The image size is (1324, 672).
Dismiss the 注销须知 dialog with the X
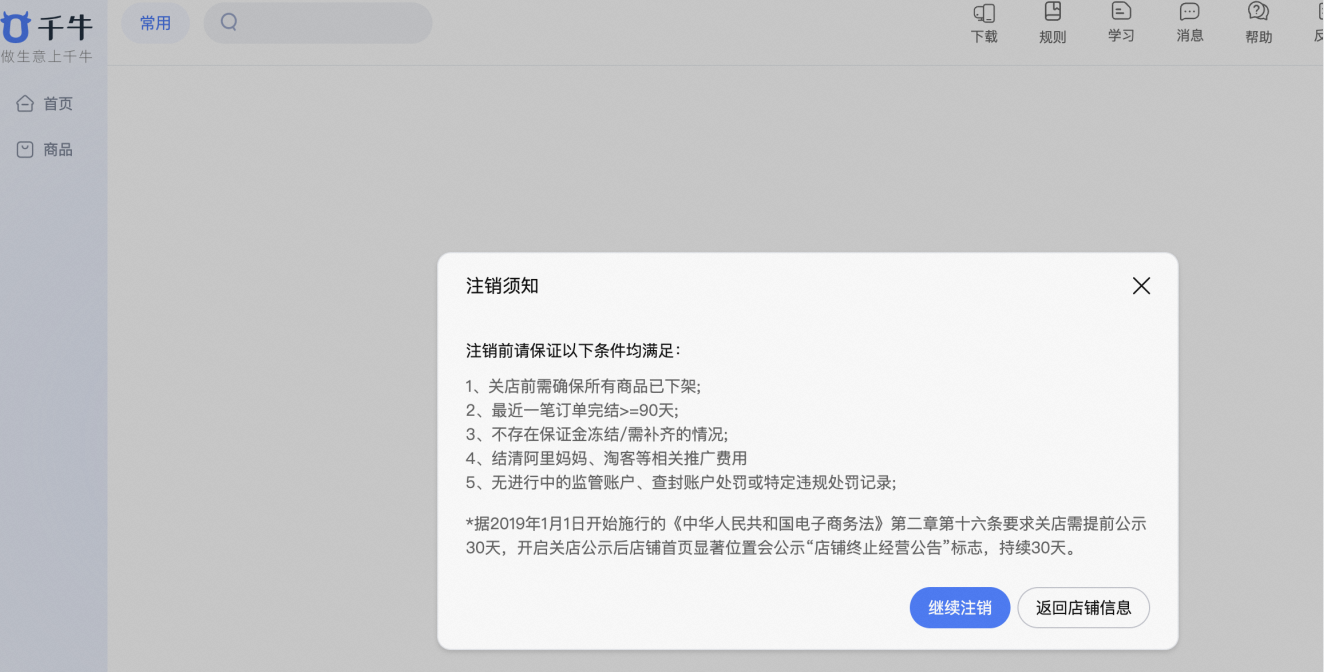point(1141,285)
